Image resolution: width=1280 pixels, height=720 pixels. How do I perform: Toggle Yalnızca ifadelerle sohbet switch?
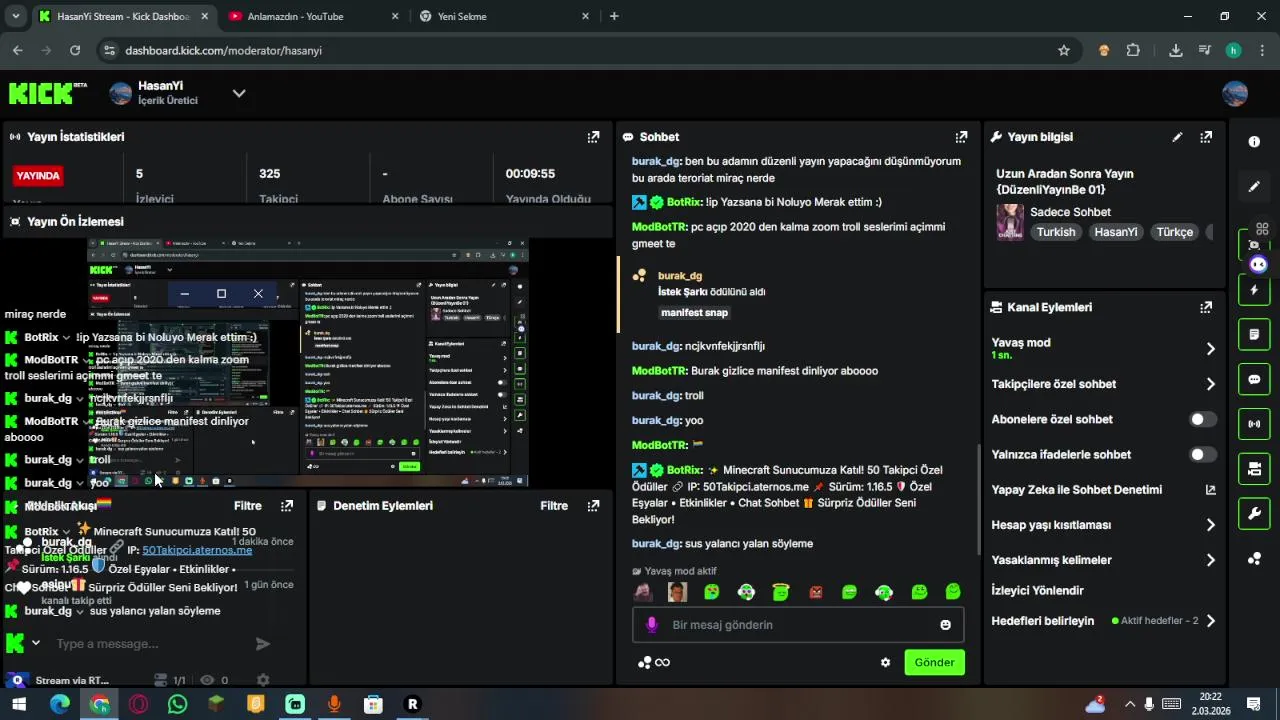[x=1203, y=454]
